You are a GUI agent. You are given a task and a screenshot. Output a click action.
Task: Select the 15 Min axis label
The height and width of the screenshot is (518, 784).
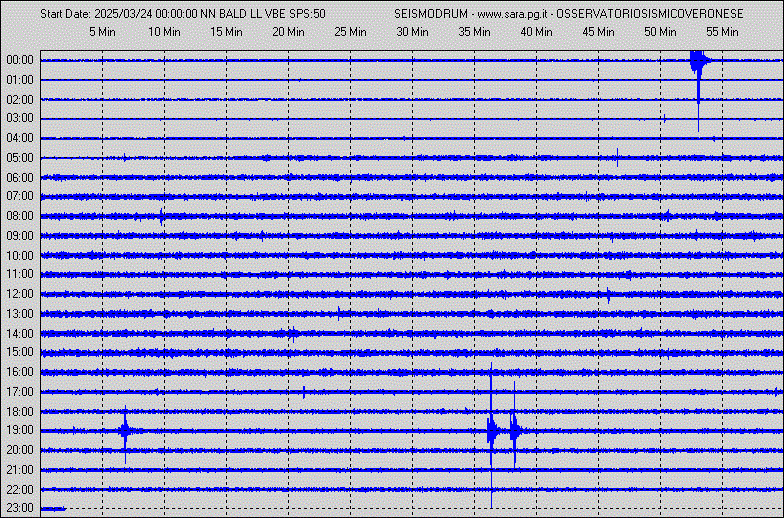[x=226, y=32]
